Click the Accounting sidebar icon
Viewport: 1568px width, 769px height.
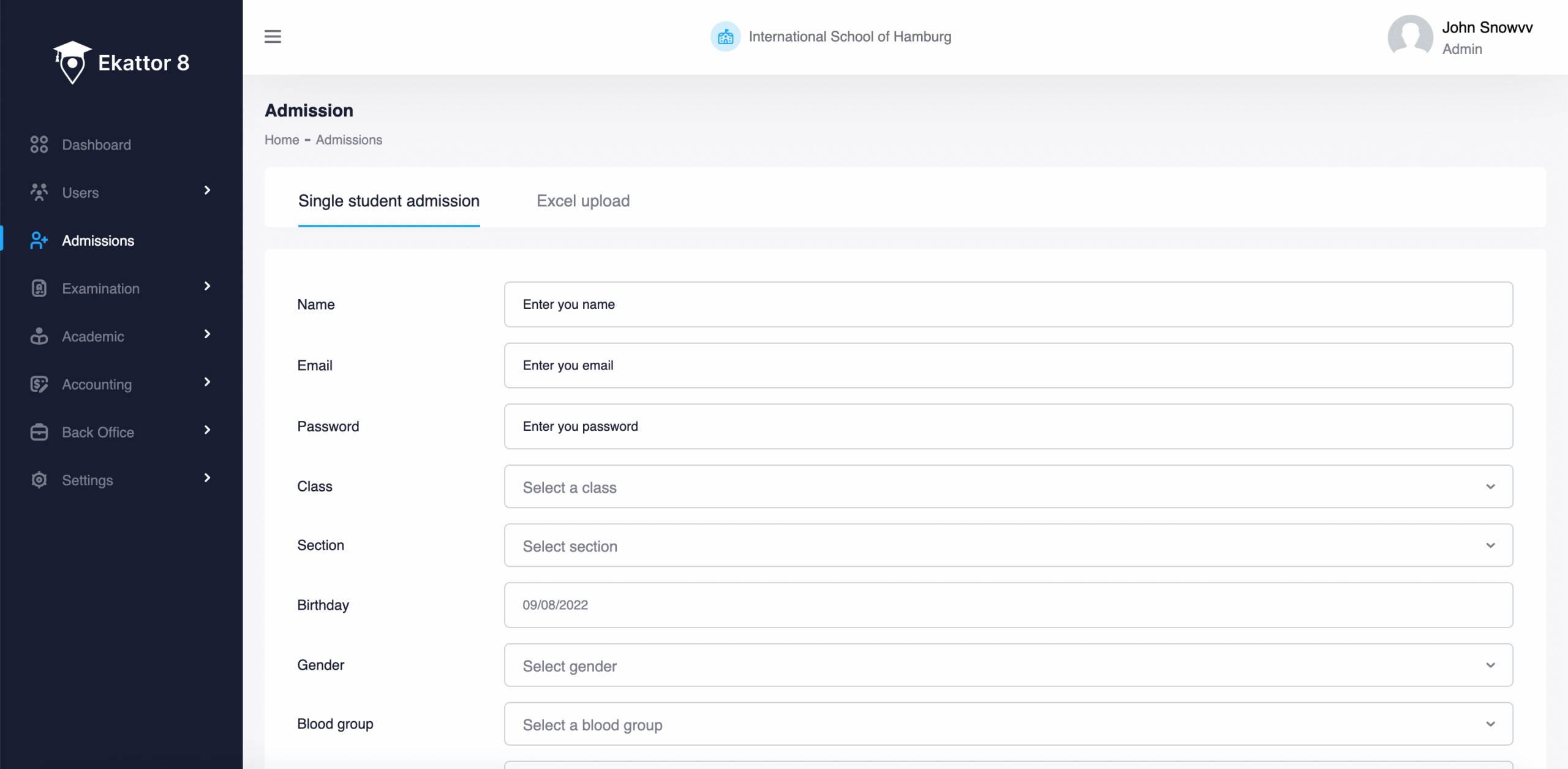(39, 384)
